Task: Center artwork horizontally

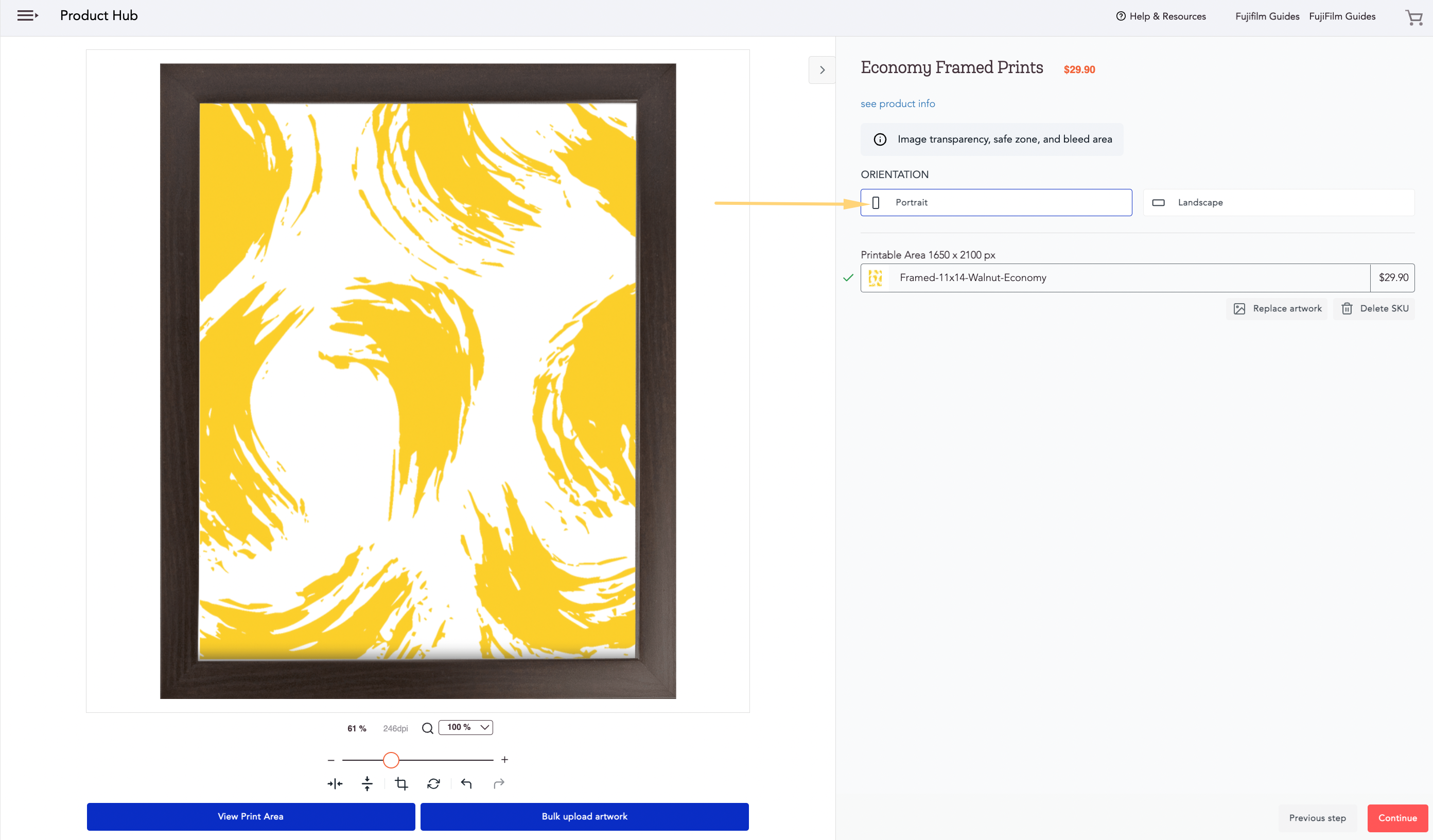Action: 335,784
